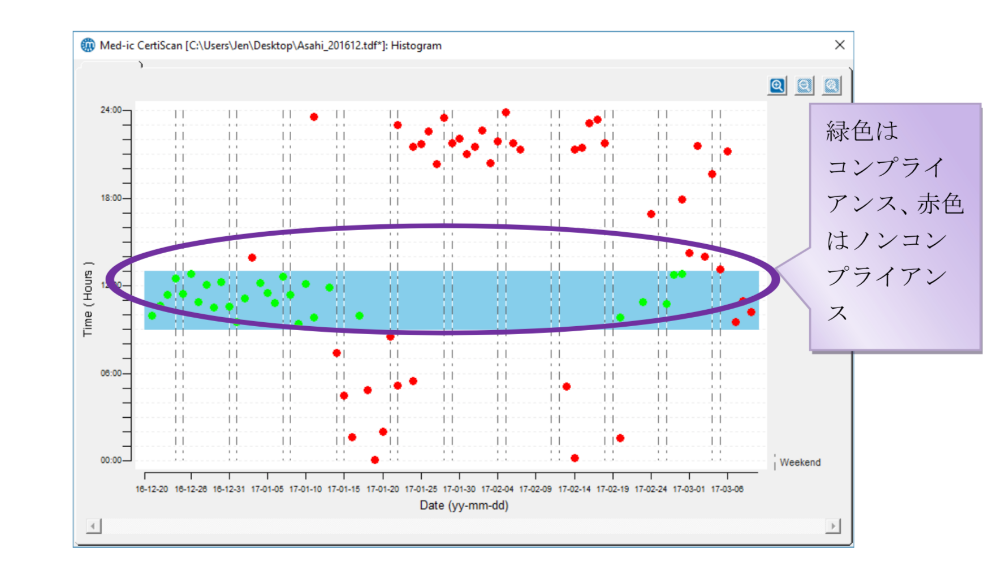Click the green dot in blue band near 17-02-19

[620, 317]
